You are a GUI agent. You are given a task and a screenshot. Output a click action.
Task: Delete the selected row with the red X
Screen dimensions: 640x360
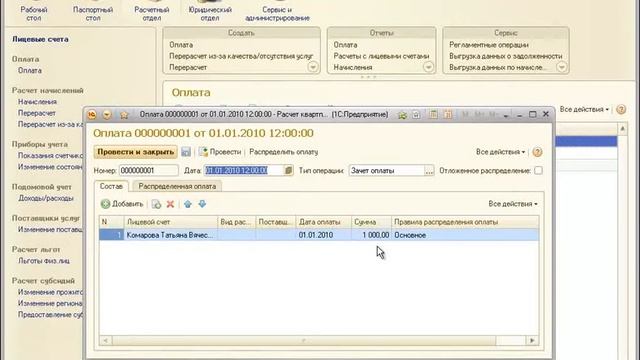171,204
